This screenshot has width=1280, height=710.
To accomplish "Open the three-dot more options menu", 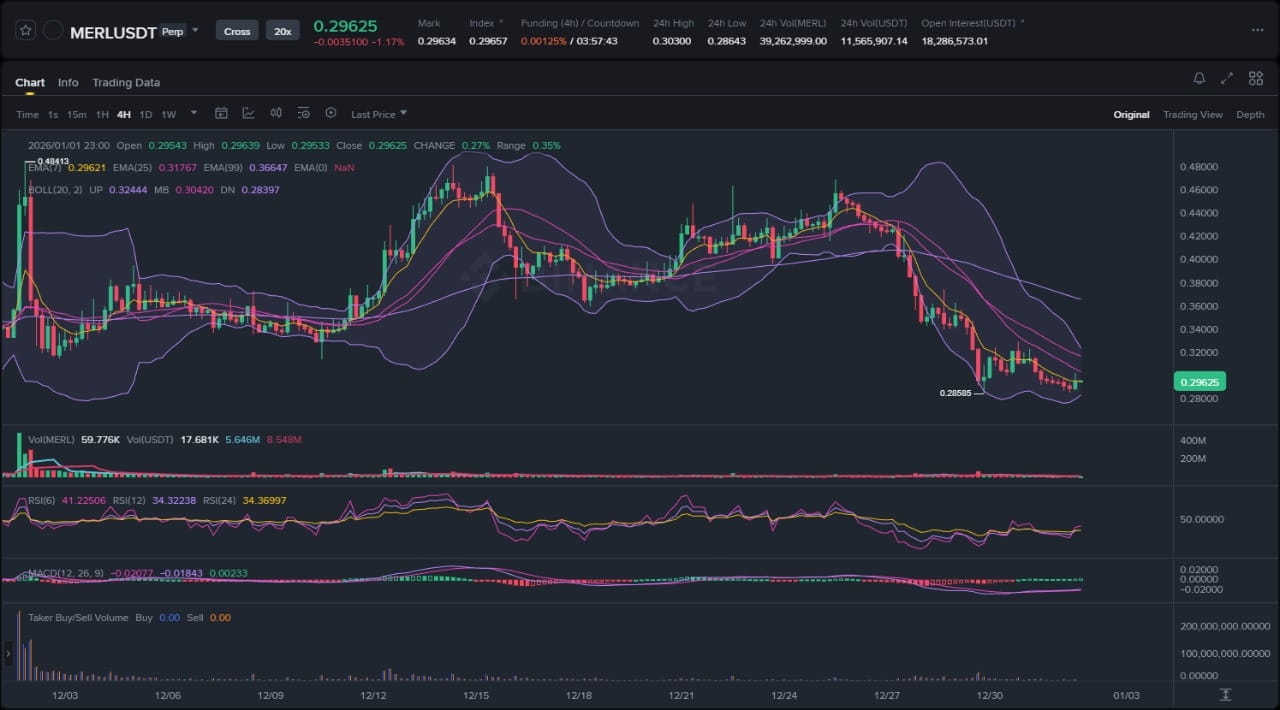I will pos(1257,31).
